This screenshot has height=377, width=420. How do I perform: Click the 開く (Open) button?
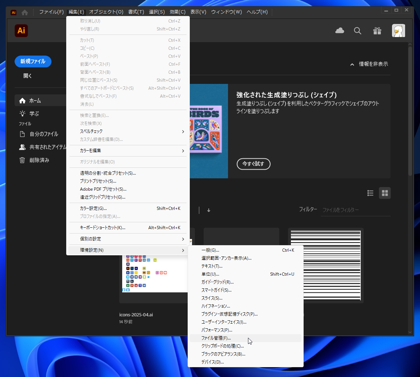(28, 76)
